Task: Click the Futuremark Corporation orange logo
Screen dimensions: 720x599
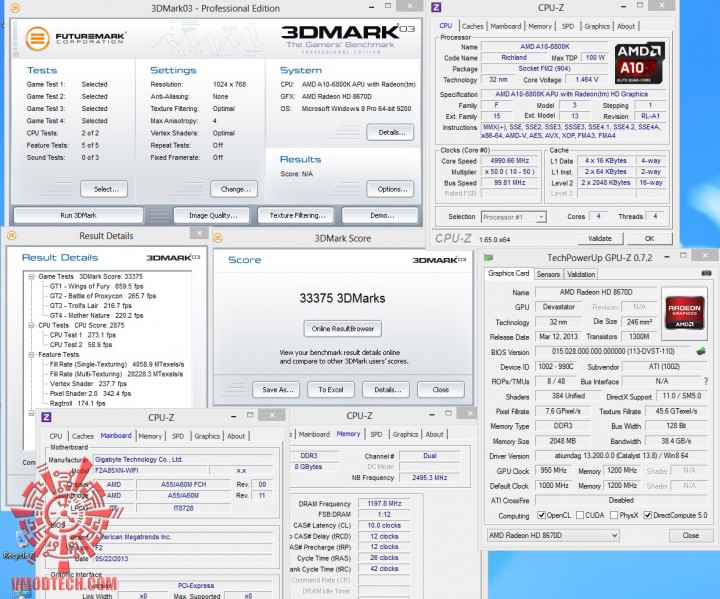Action: [37, 38]
